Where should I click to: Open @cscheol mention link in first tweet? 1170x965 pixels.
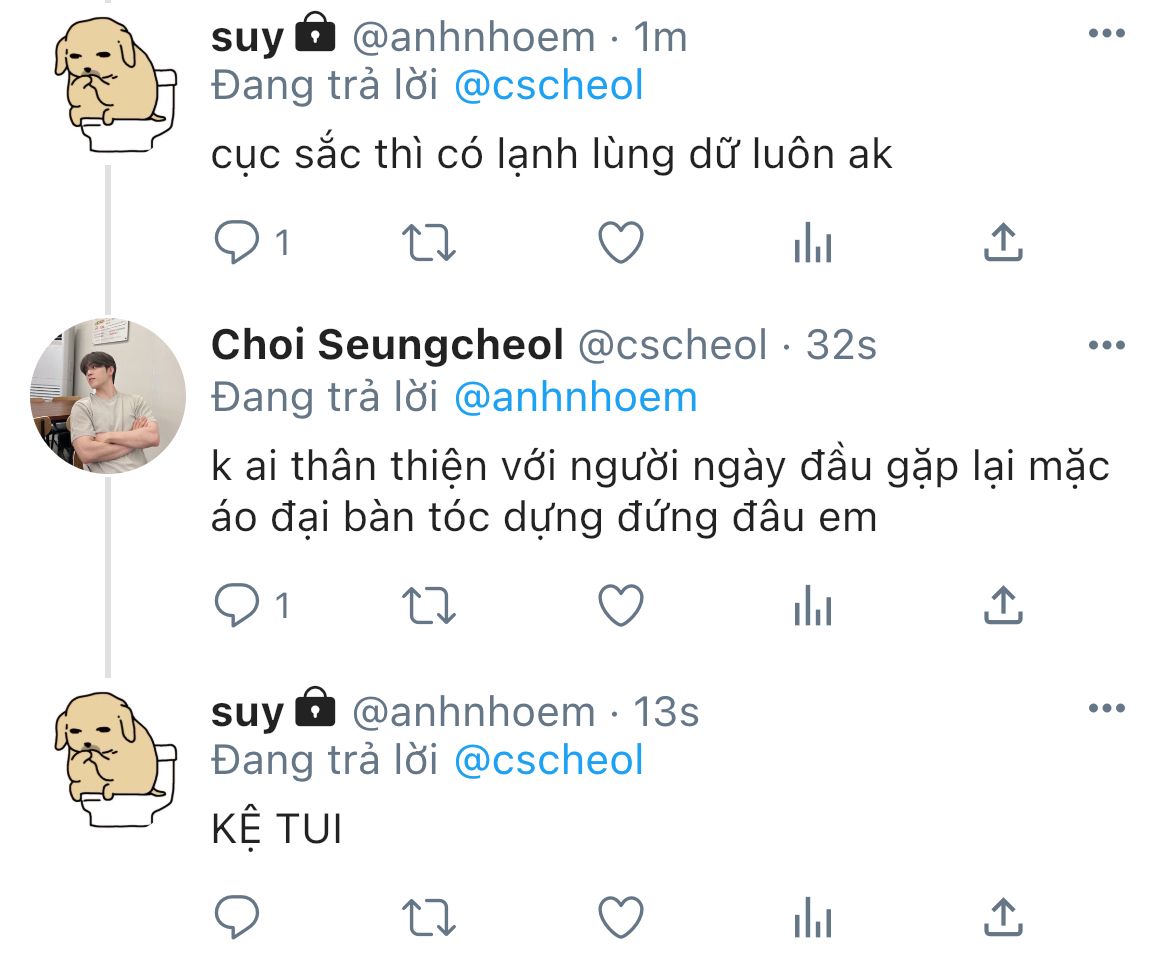click(x=548, y=85)
